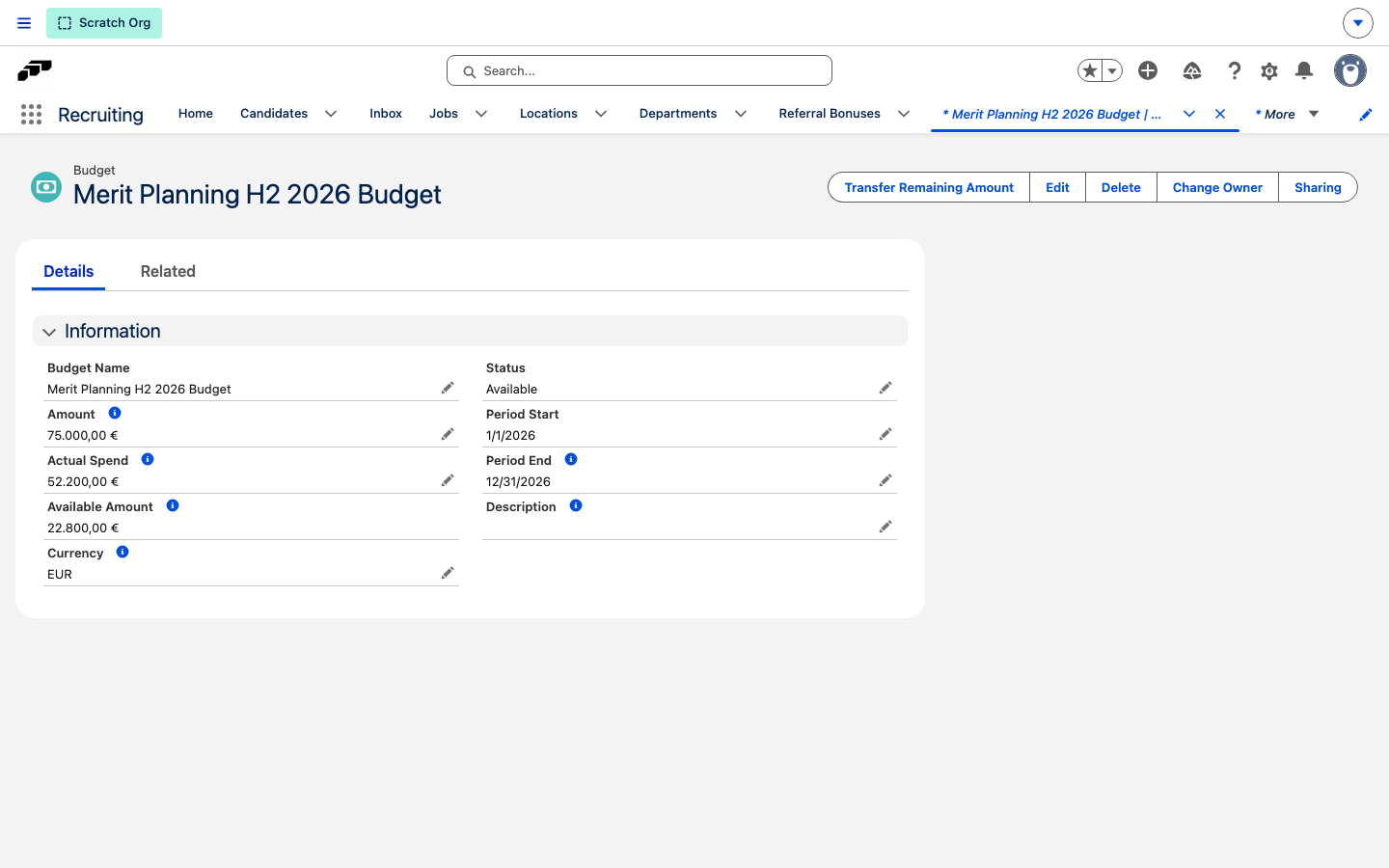Edit the Budget Name field inline
Screen dimensions: 1389x868
(448, 388)
